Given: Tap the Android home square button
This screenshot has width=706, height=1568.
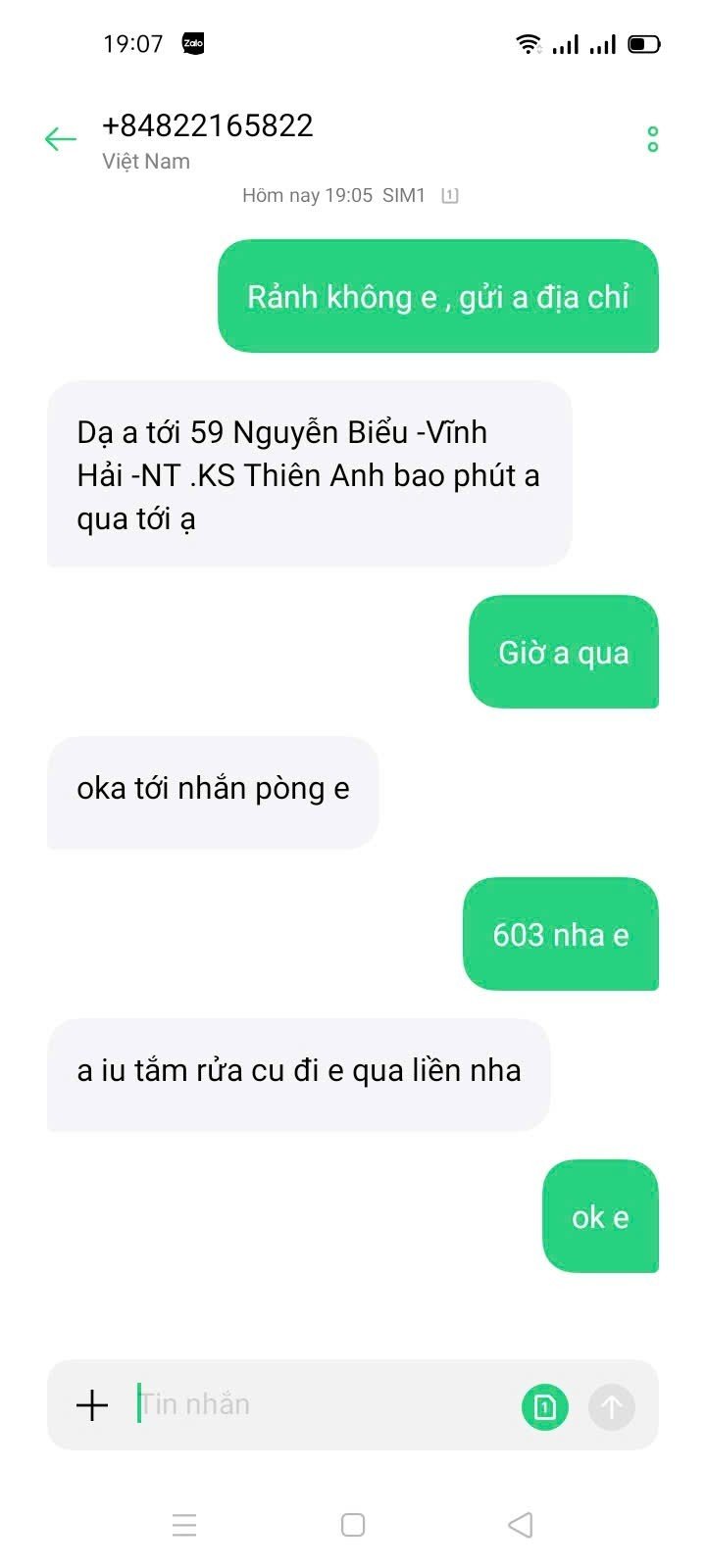Looking at the screenshot, I should click(353, 1525).
